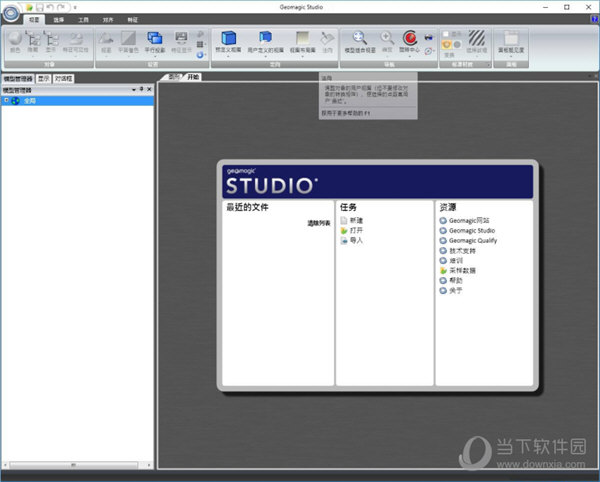Screen dimensions: 600x482
Task: Click the 视图布局 layout icon
Action: (x=302, y=38)
